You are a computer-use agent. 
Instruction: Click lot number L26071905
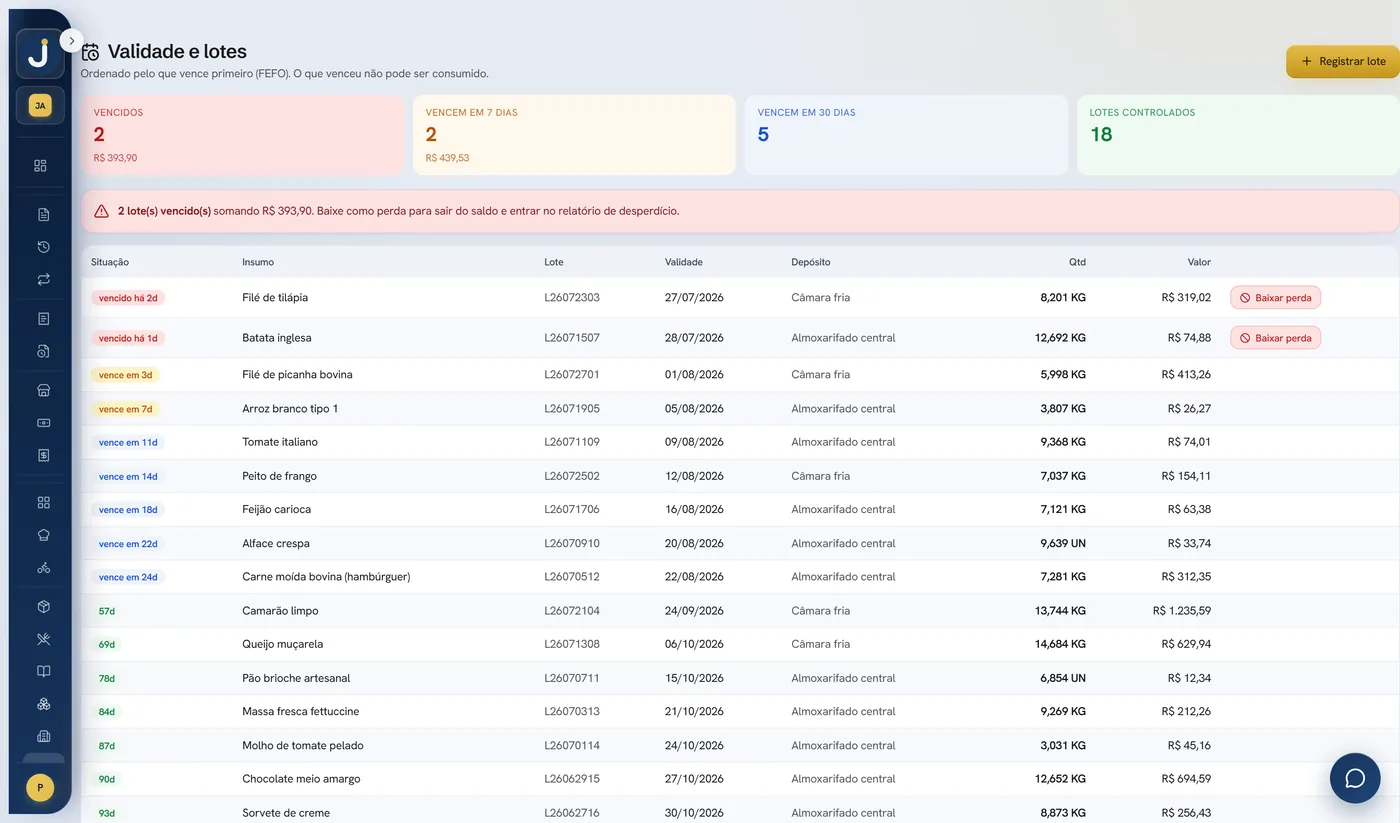pyautogui.click(x=572, y=409)
